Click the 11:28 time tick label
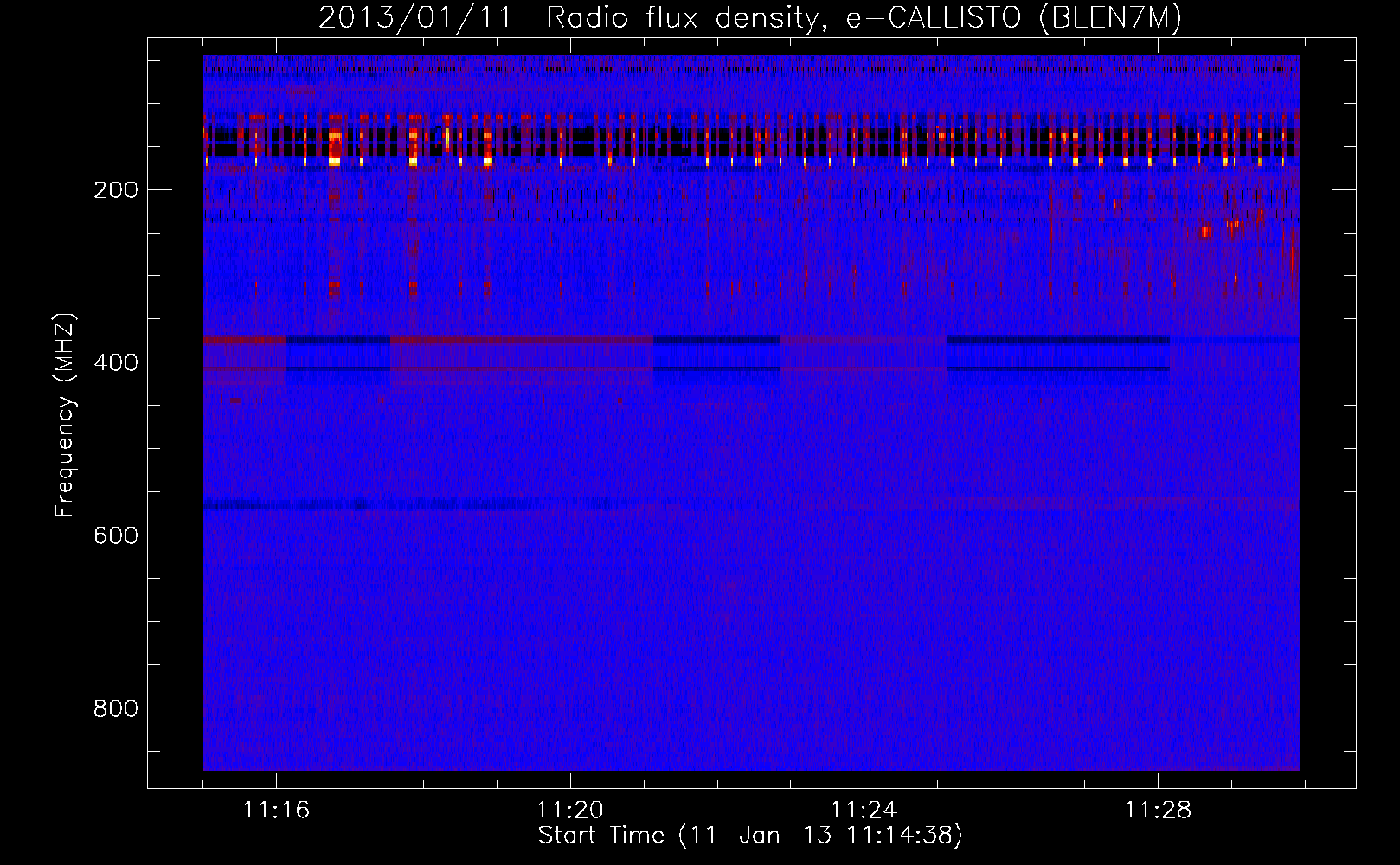1400x865 pixels. click(1158, 811)
